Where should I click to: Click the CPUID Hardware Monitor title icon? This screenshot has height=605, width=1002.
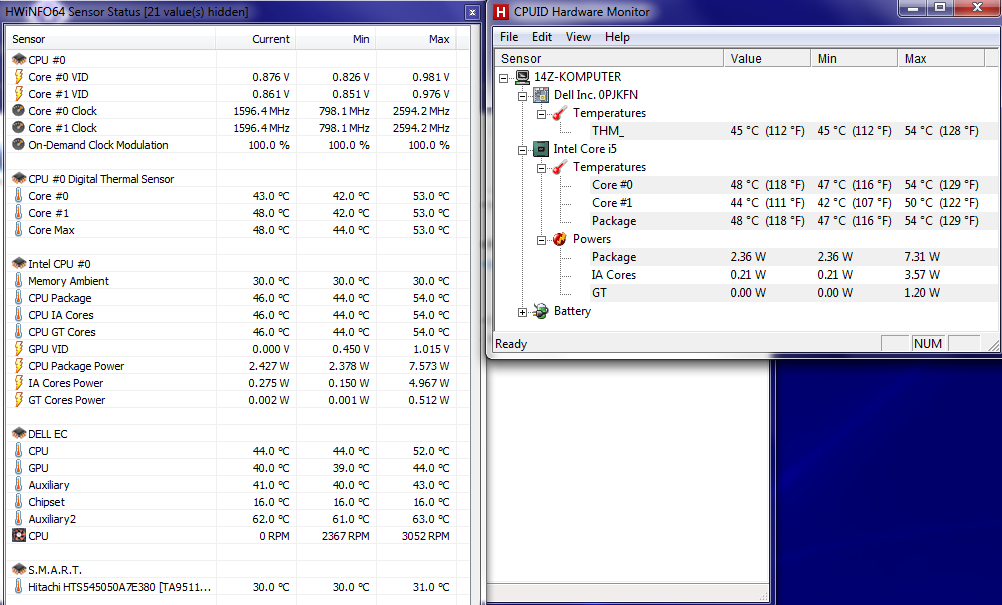point(502,11)
